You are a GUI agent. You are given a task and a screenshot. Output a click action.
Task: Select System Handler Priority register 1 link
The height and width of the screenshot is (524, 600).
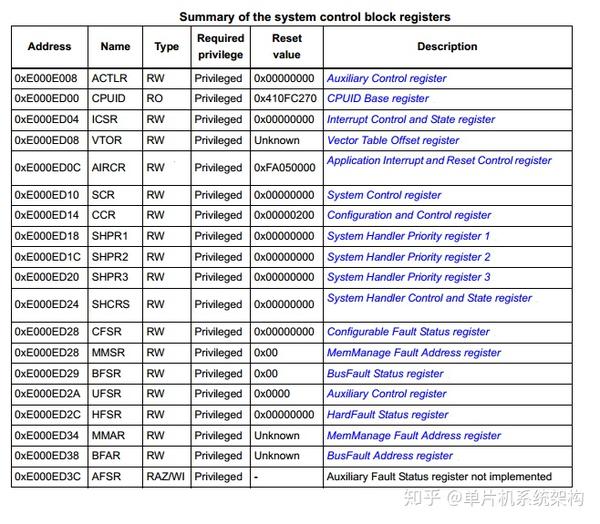coord(408,236)
